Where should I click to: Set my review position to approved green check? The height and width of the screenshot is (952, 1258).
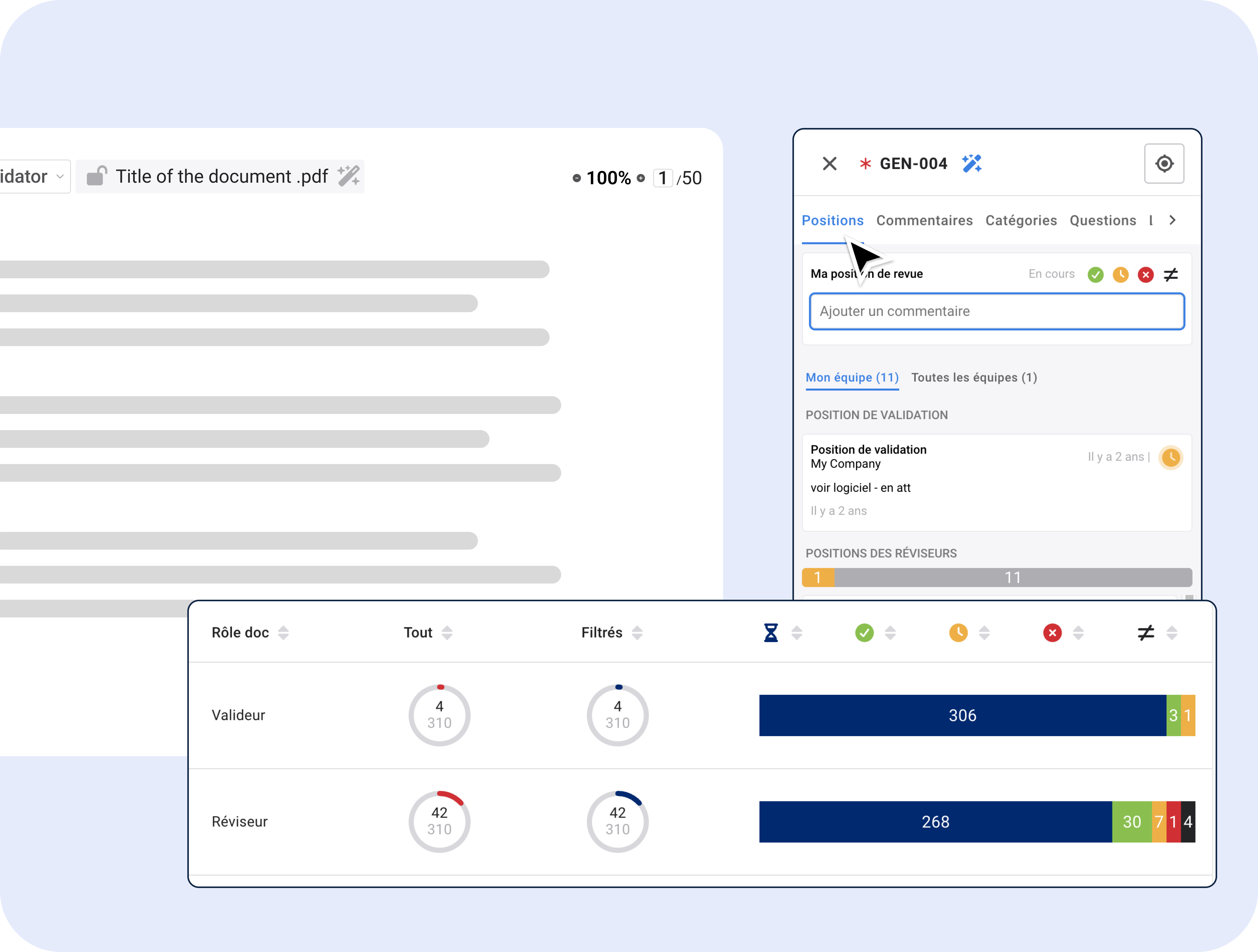click(1095, 275)
